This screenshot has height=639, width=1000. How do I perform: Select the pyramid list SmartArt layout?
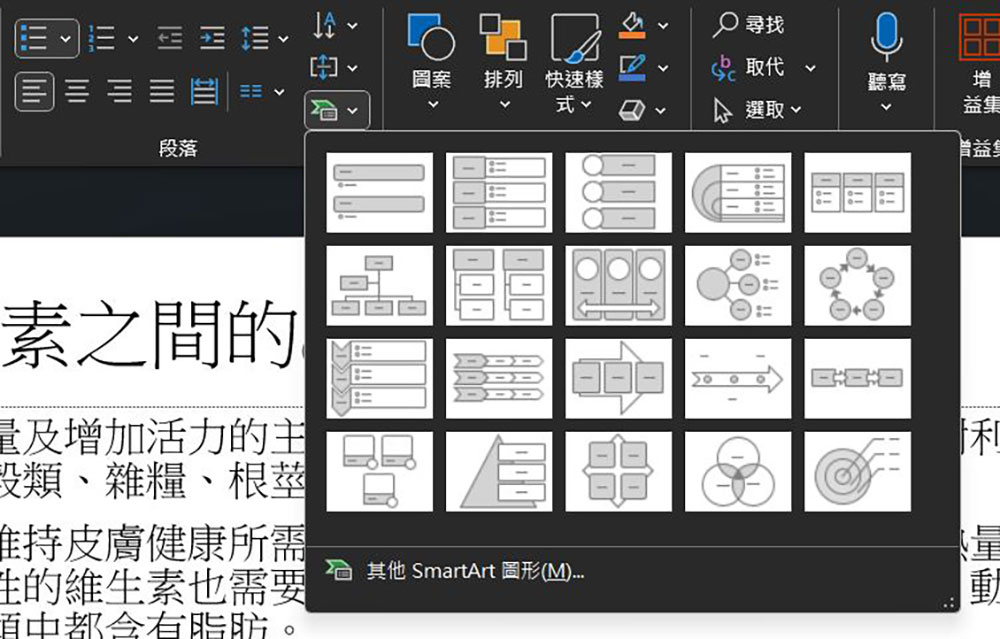tap(498, 471)
